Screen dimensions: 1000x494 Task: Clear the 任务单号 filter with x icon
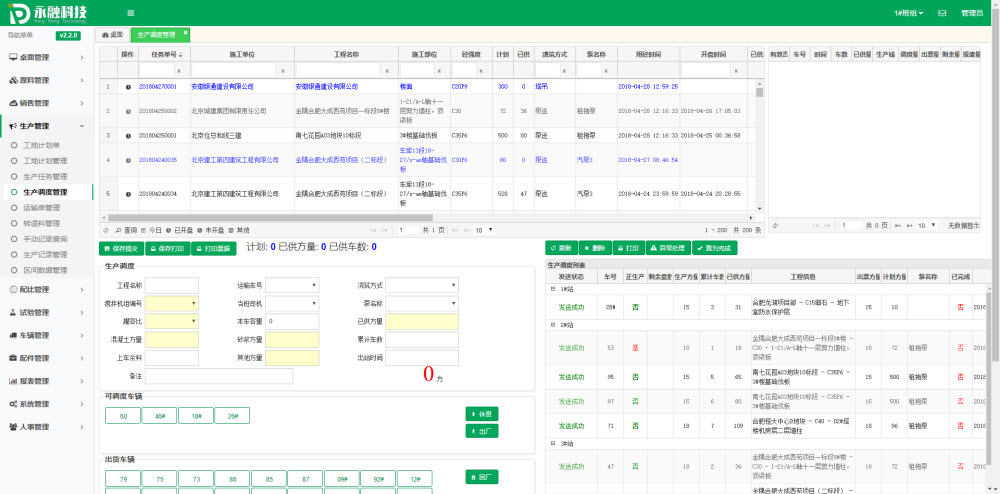(x=178, y=71)
